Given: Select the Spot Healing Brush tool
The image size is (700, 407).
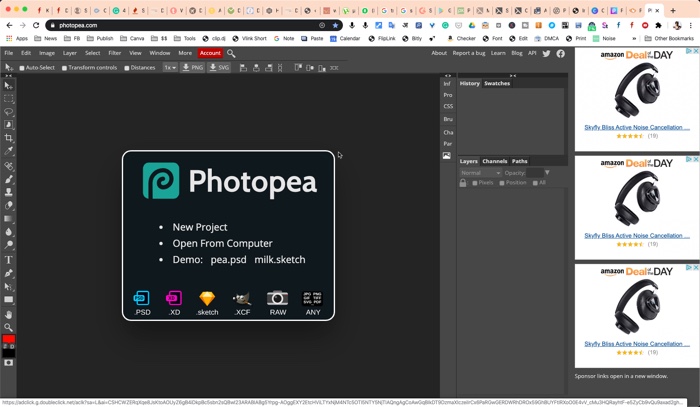Looking at the screenshot, I should coord(8,166).
